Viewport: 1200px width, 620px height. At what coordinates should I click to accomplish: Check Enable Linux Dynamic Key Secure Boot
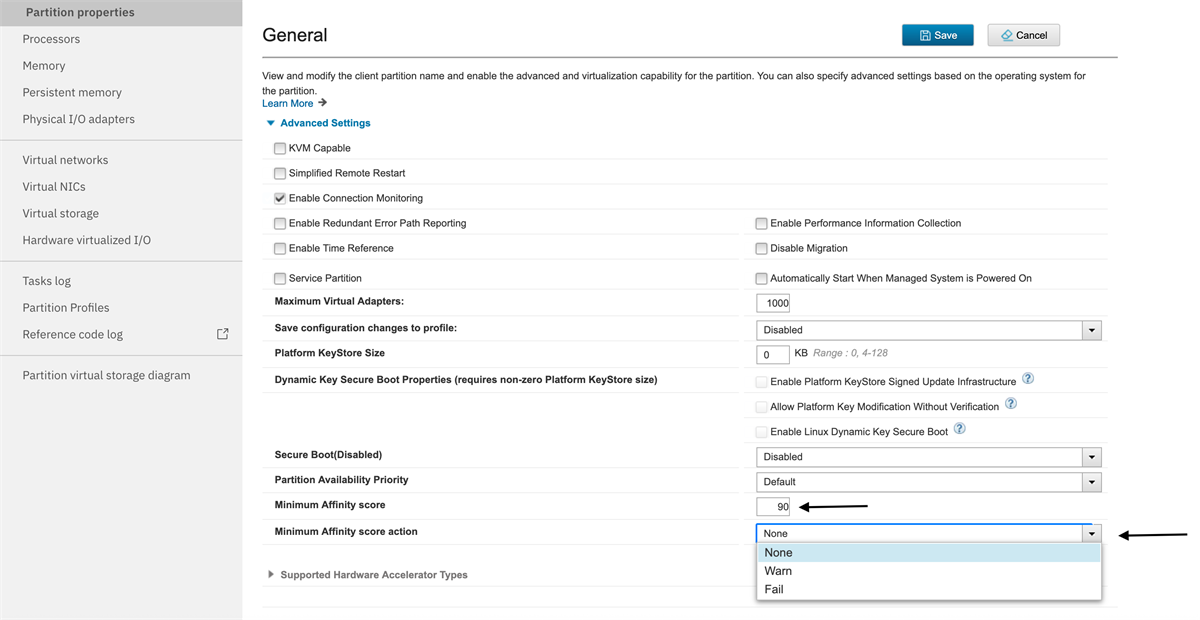(x=762, y=432)
